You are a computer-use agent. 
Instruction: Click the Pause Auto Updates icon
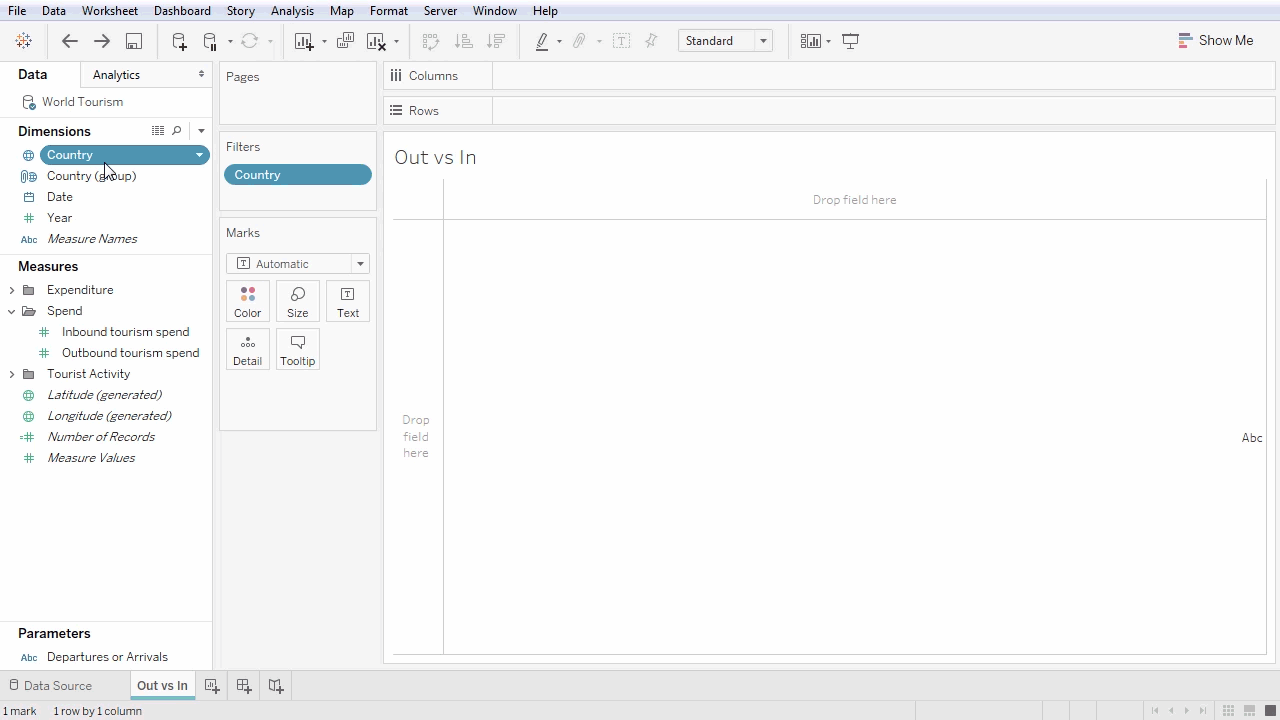coord(210,41)
